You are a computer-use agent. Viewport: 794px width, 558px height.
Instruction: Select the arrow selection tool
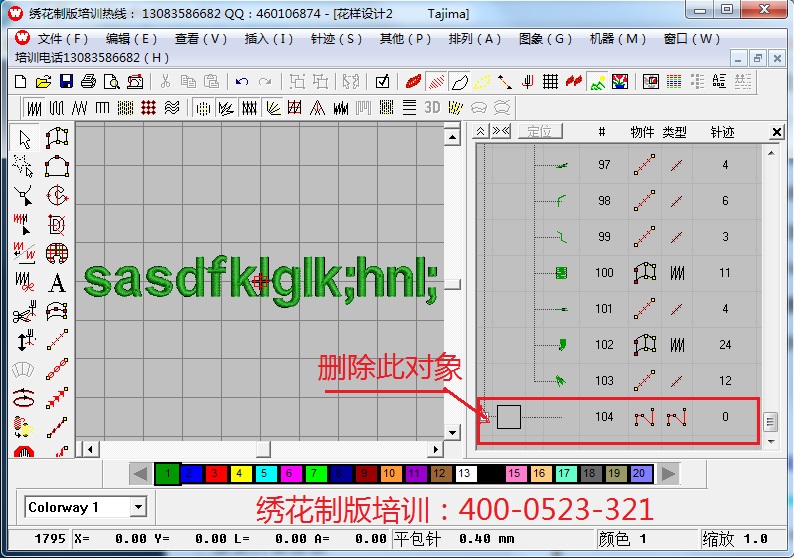click(x=25, y=139)
